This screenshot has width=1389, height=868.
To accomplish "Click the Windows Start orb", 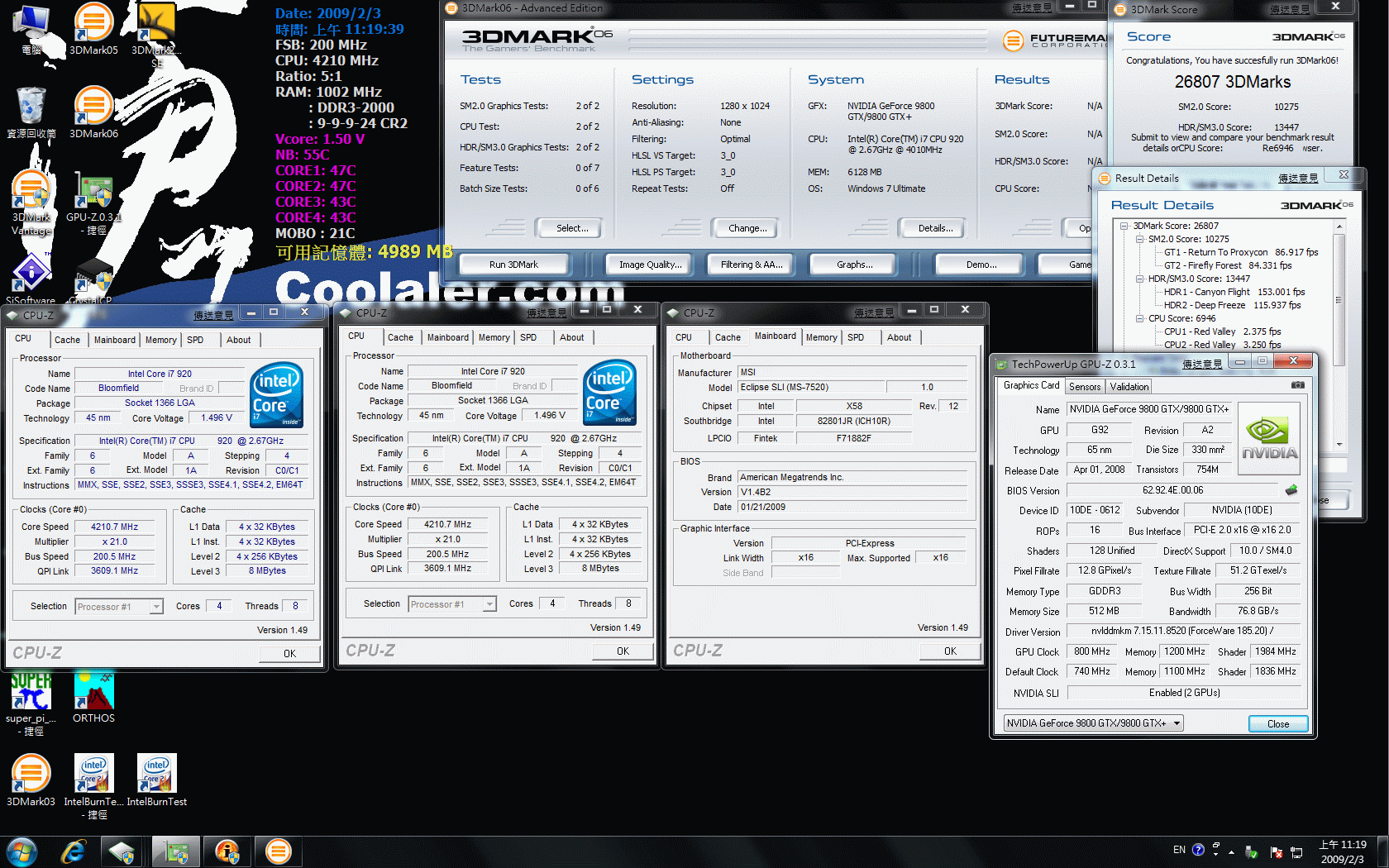I will tap(22, 851).
